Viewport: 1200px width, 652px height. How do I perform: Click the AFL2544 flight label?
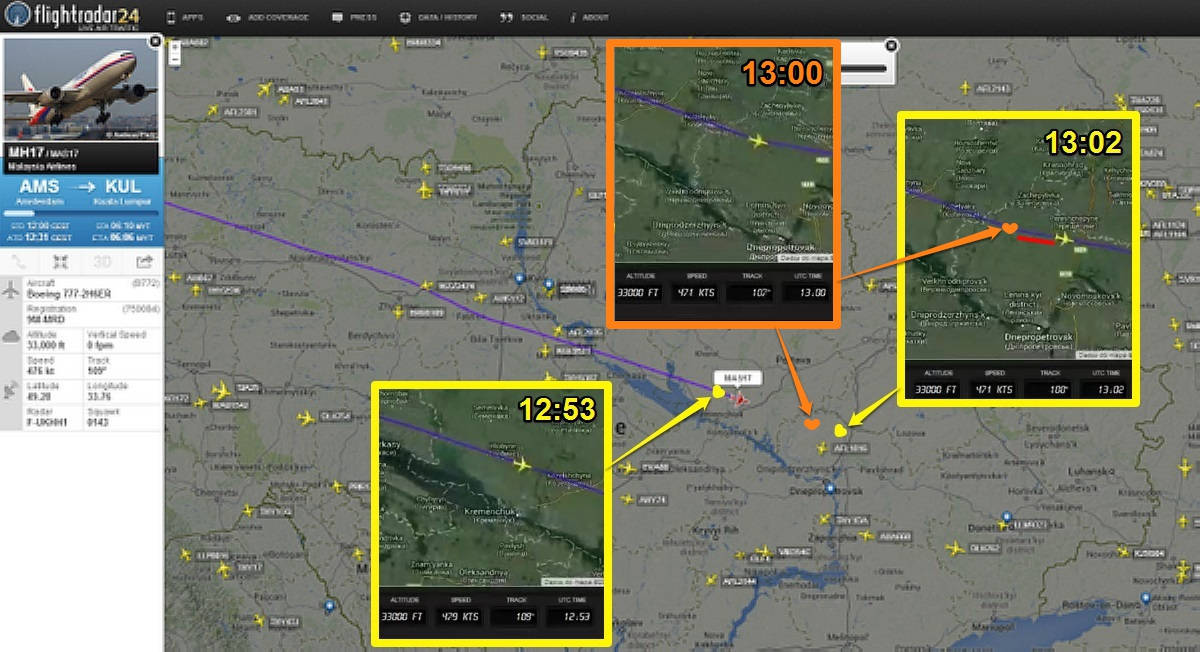740,582
